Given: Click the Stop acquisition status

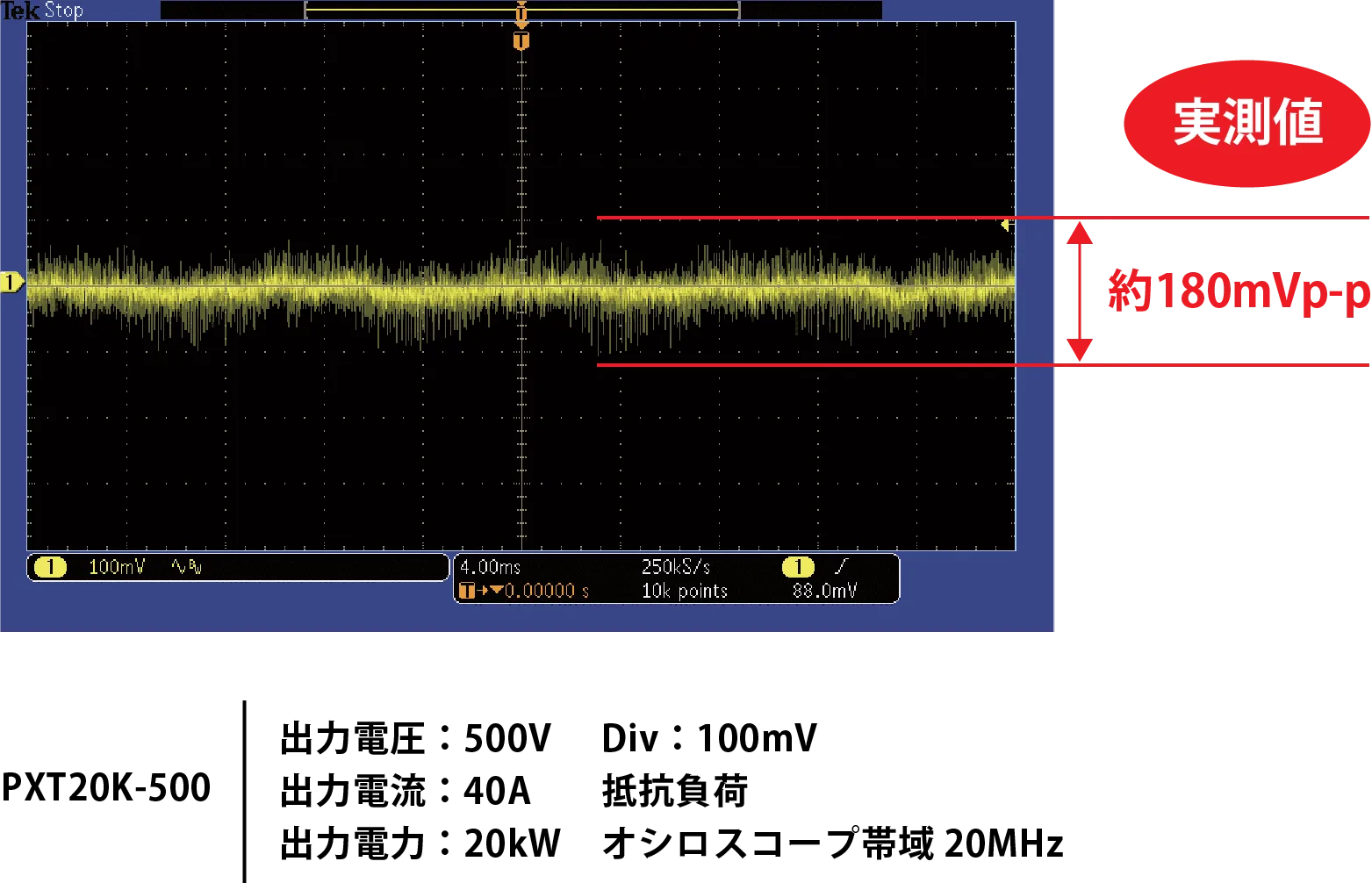Looking at the screenshot, I should coord(64,11).
